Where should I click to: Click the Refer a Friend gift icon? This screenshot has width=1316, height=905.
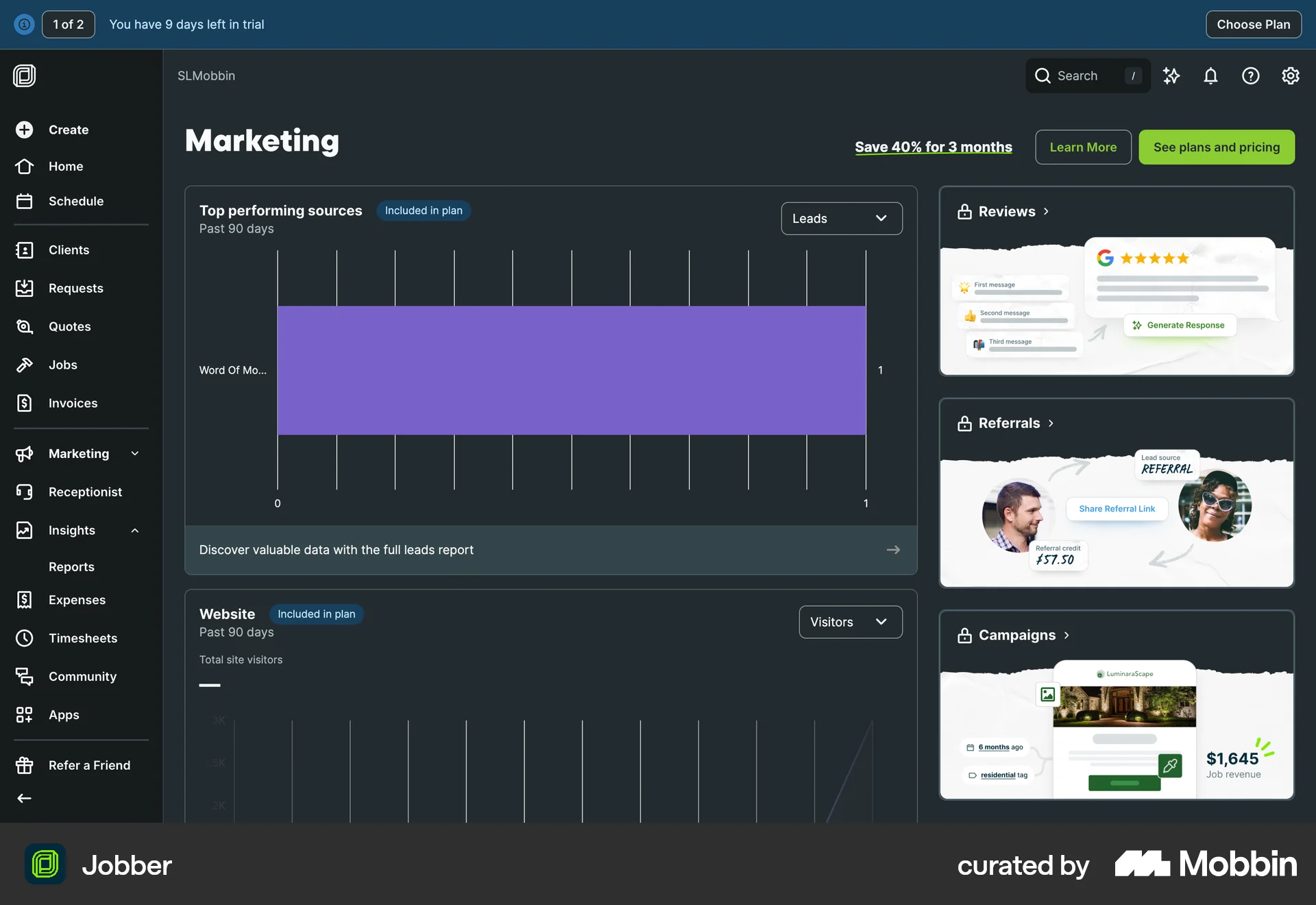pos(25,765)
